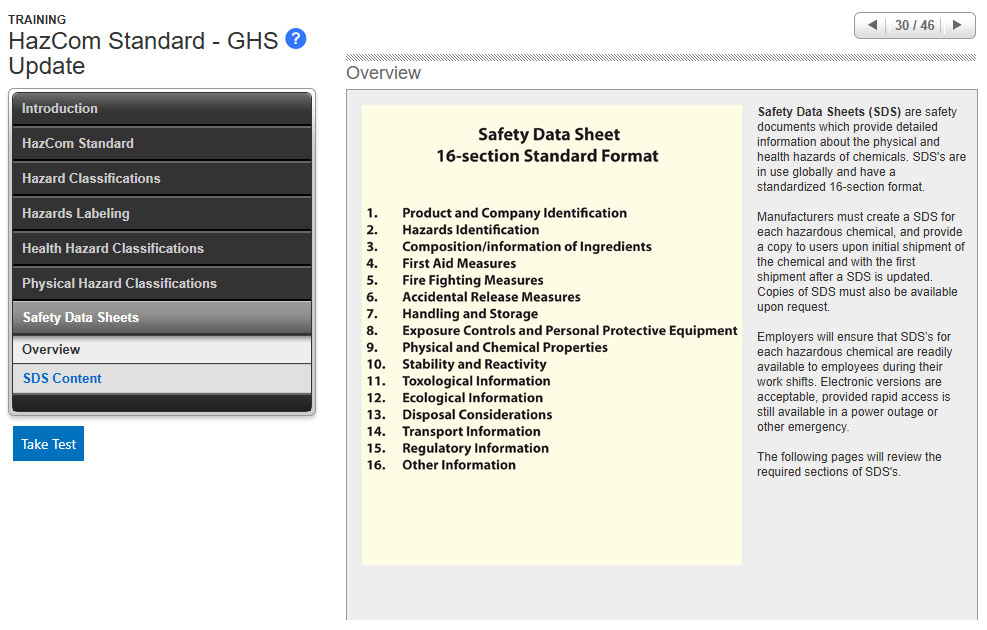Open the Health Hazard Classifications section
The image size is (987, 630).
click(162, 249)
